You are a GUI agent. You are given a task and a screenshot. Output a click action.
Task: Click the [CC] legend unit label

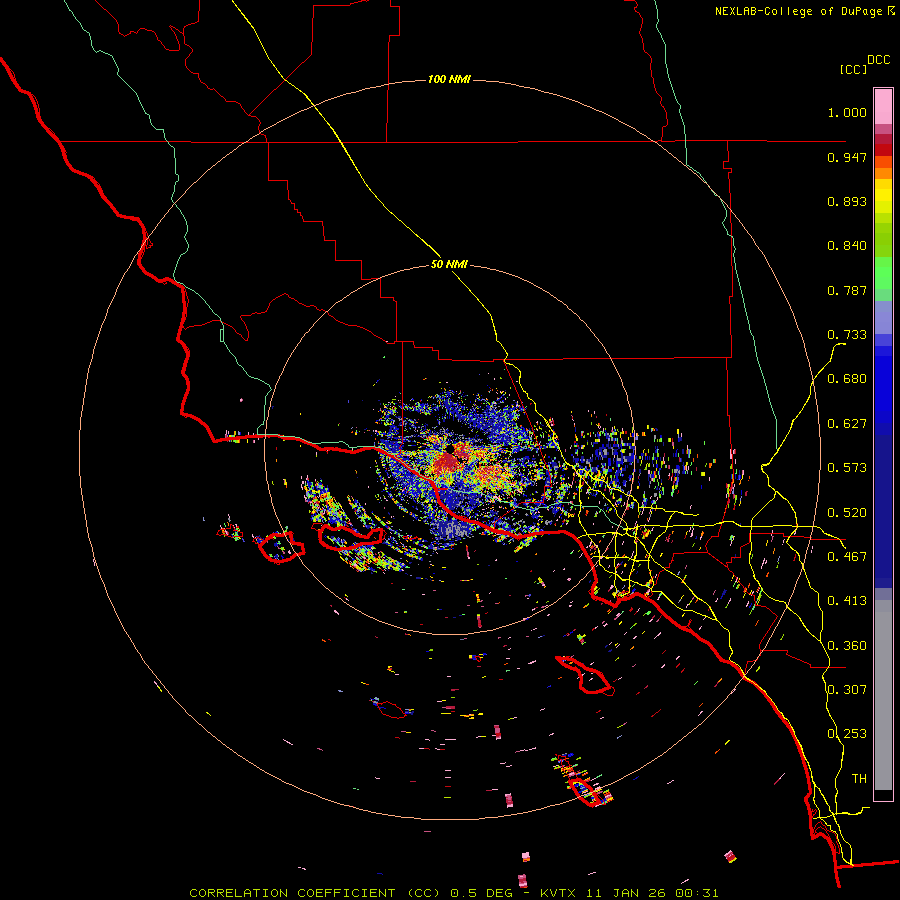853,69
